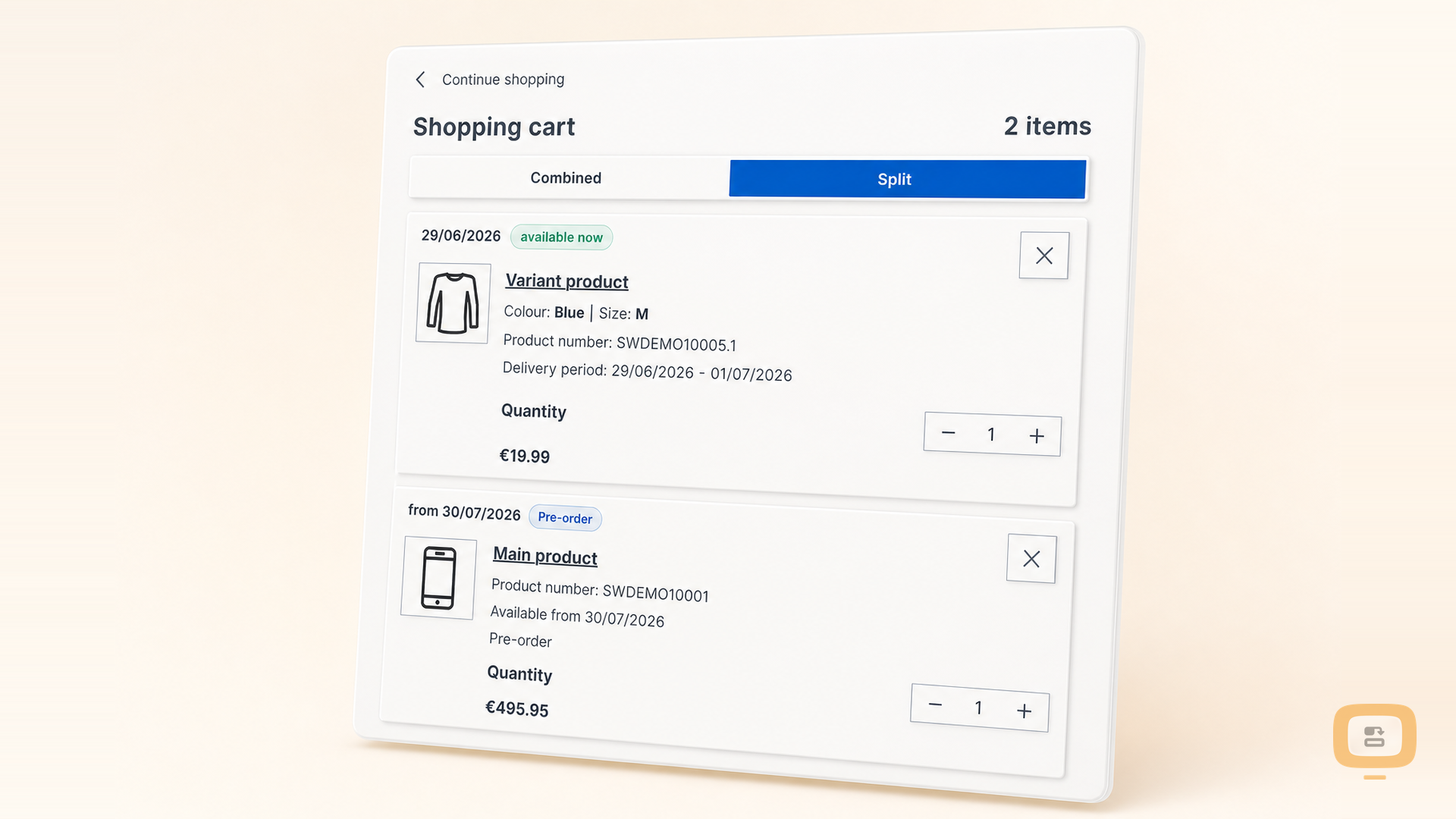This screenshot has width=1456, height=819.
Task: Increase Main product quantity with the plus icon
Action: click(1024, 711)
